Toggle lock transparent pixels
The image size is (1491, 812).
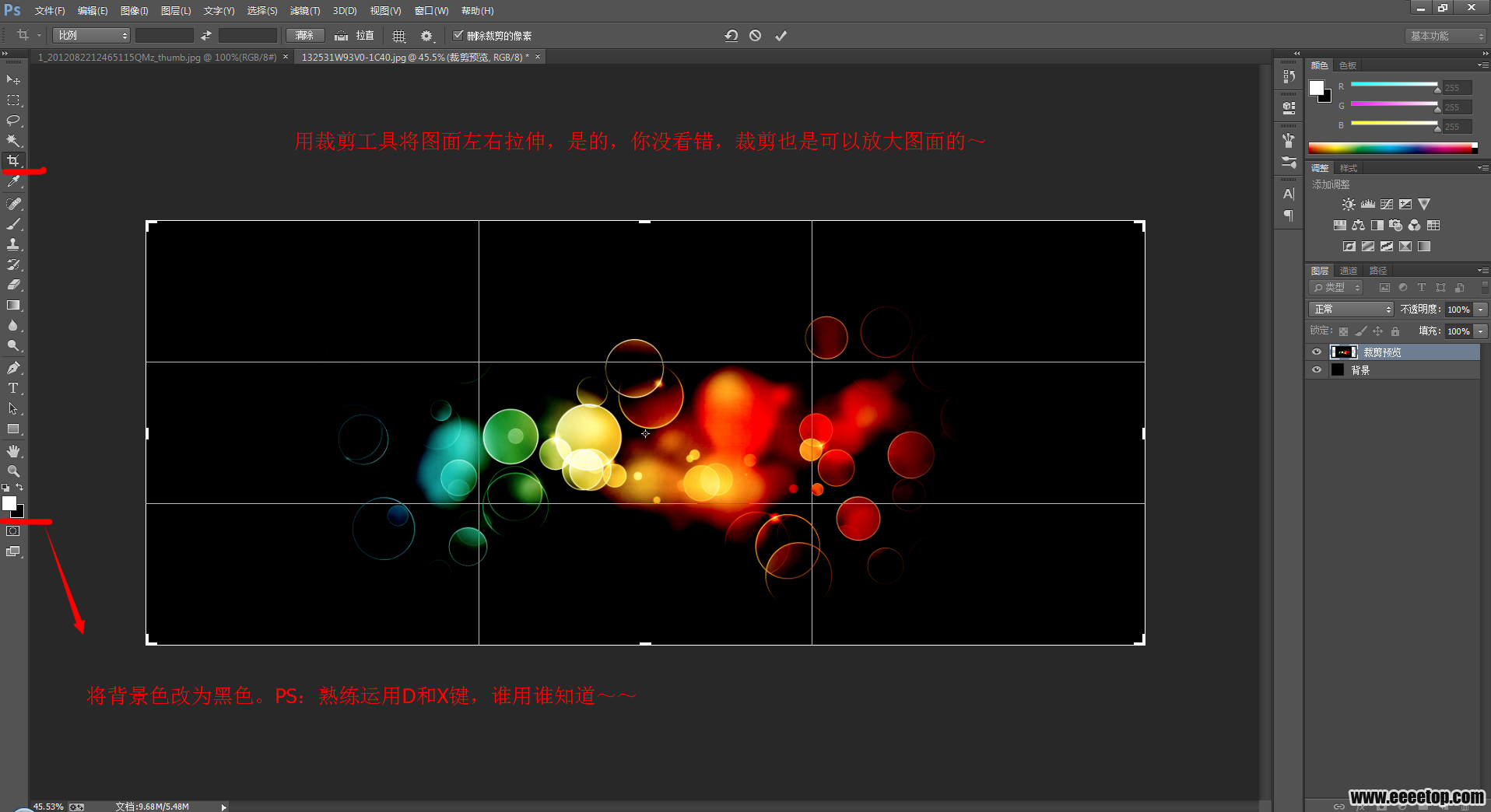(1343, 331)
